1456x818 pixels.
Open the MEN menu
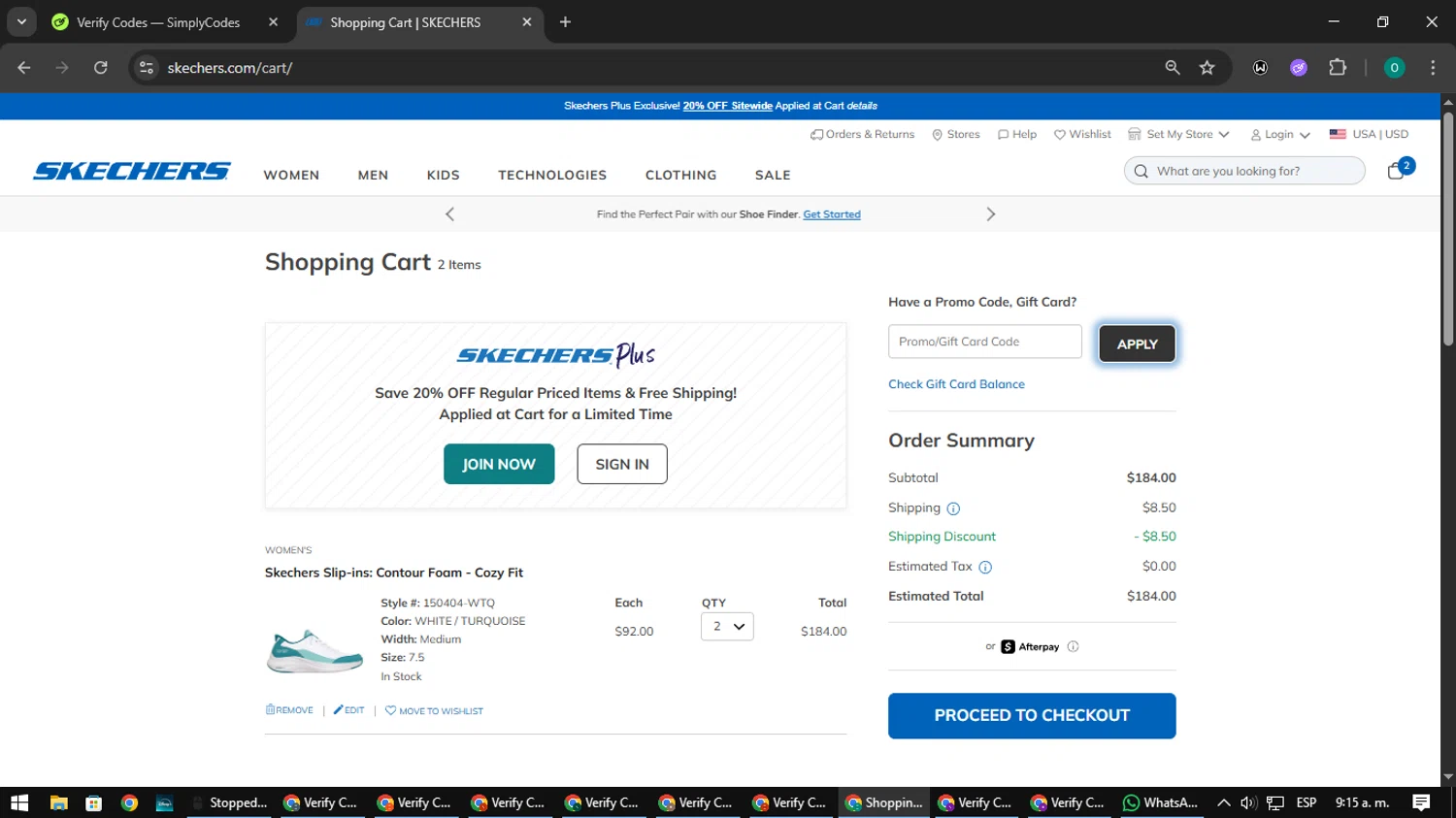pyautogui.click(x=373, y=176)
